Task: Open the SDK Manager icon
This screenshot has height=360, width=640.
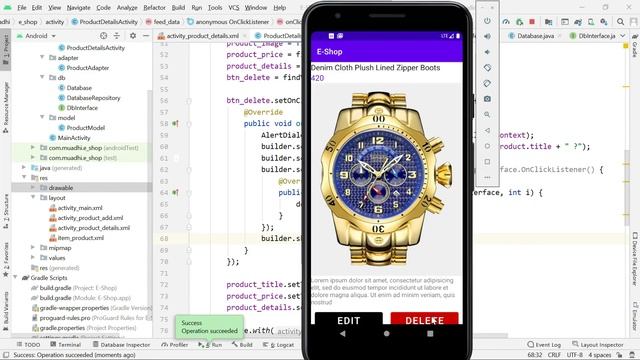Action: [604, 22]
